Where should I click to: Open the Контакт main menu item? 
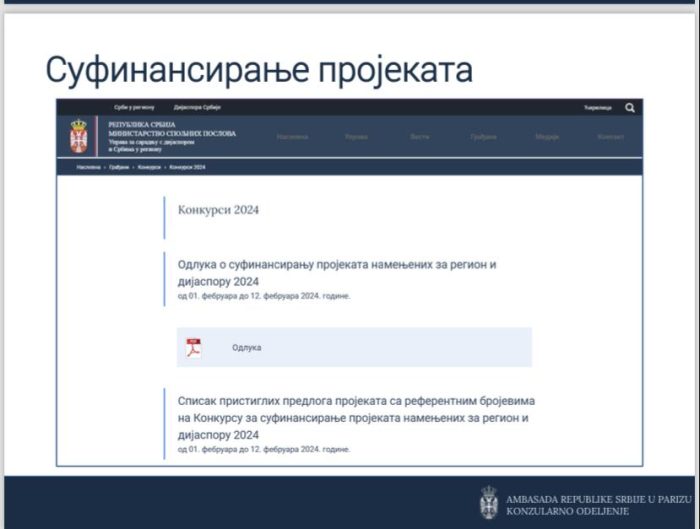pyautogui.click(x=610, y=136)
